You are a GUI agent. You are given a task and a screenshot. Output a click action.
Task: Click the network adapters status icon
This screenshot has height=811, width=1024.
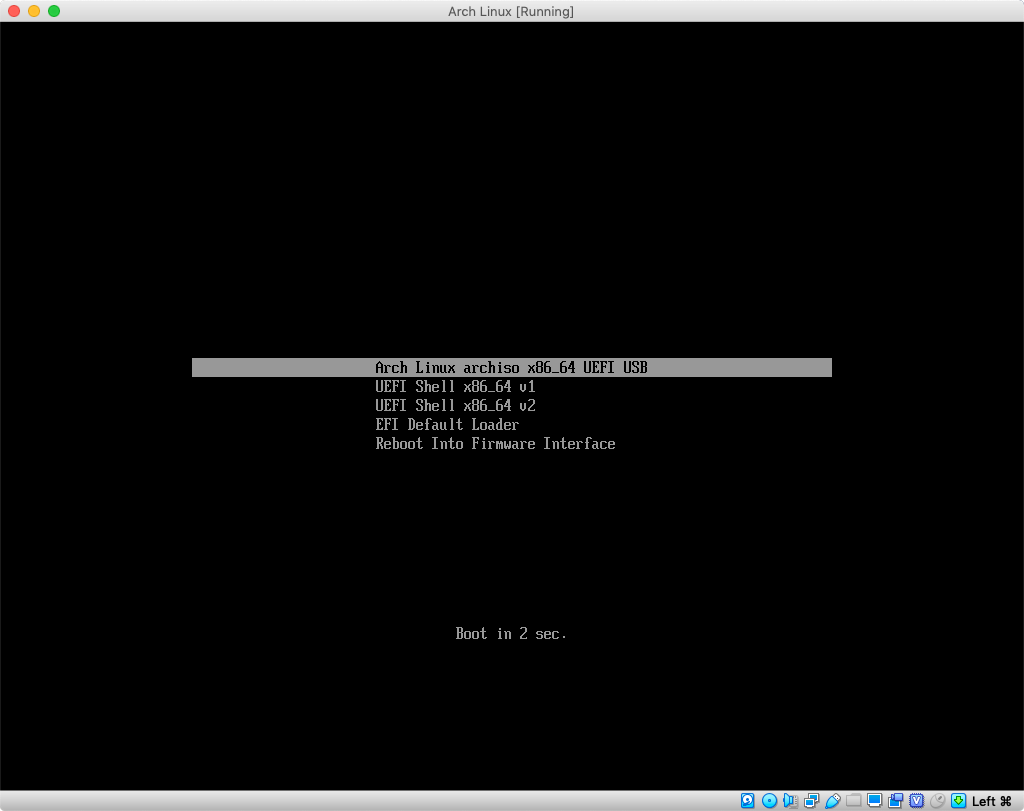[x=812, y=801]
